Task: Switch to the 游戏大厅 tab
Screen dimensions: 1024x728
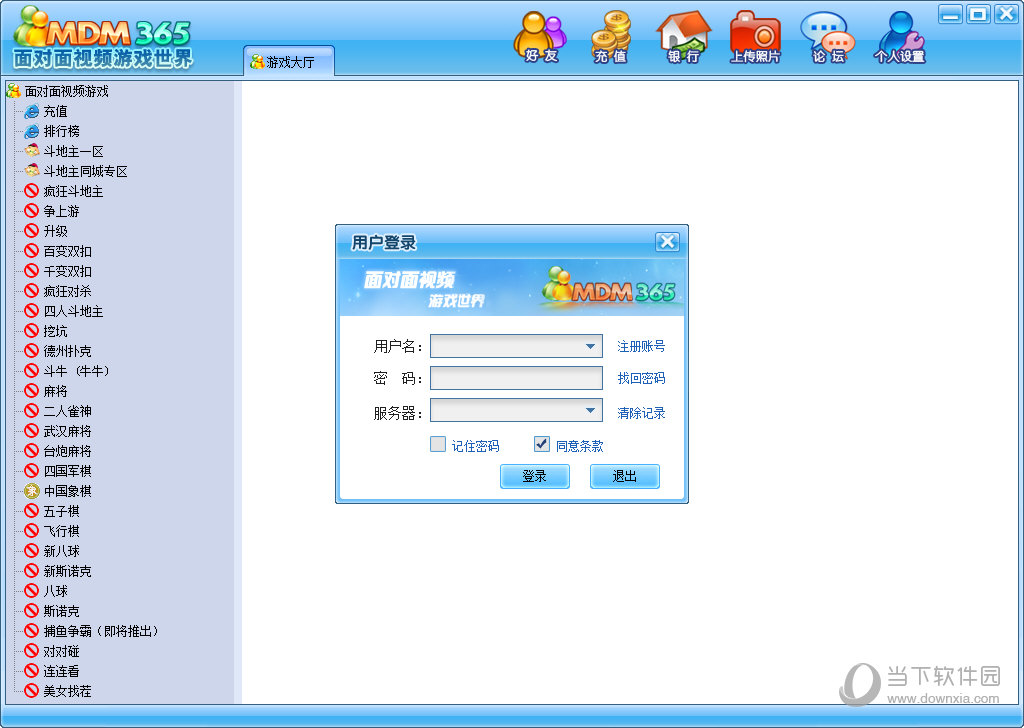Action: pos(289,62)
